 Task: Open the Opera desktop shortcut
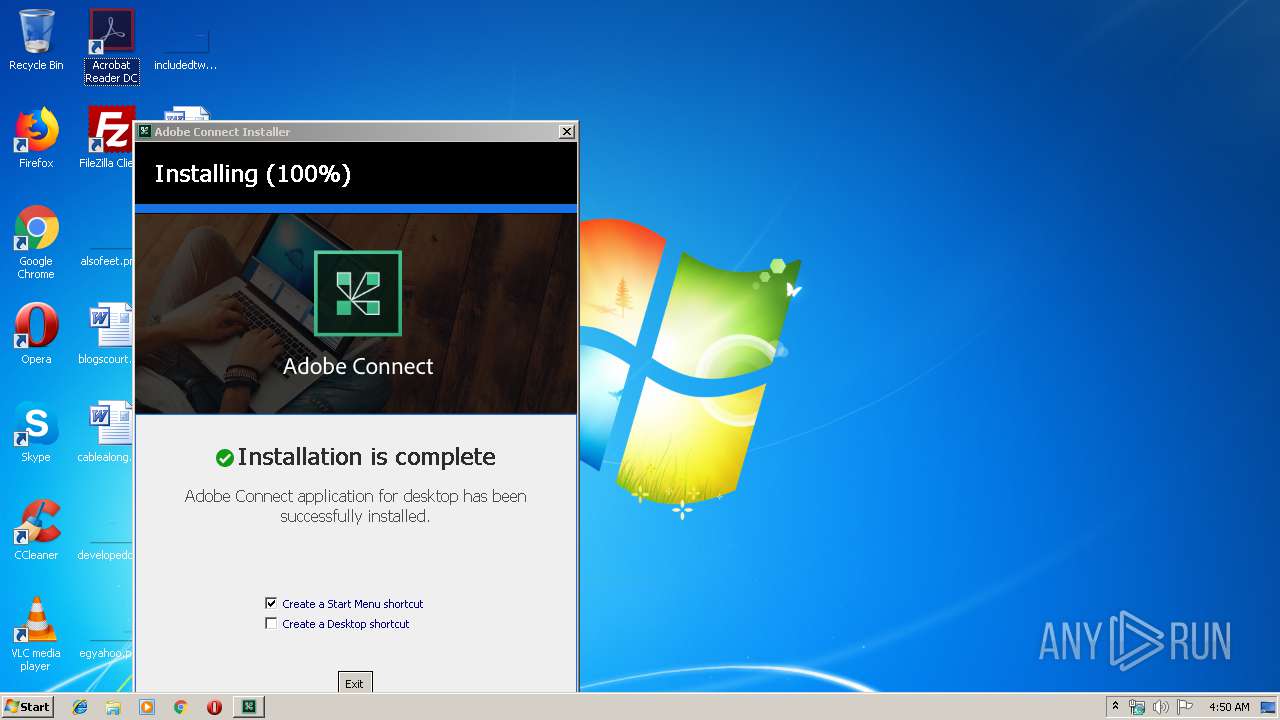(36, 334)
